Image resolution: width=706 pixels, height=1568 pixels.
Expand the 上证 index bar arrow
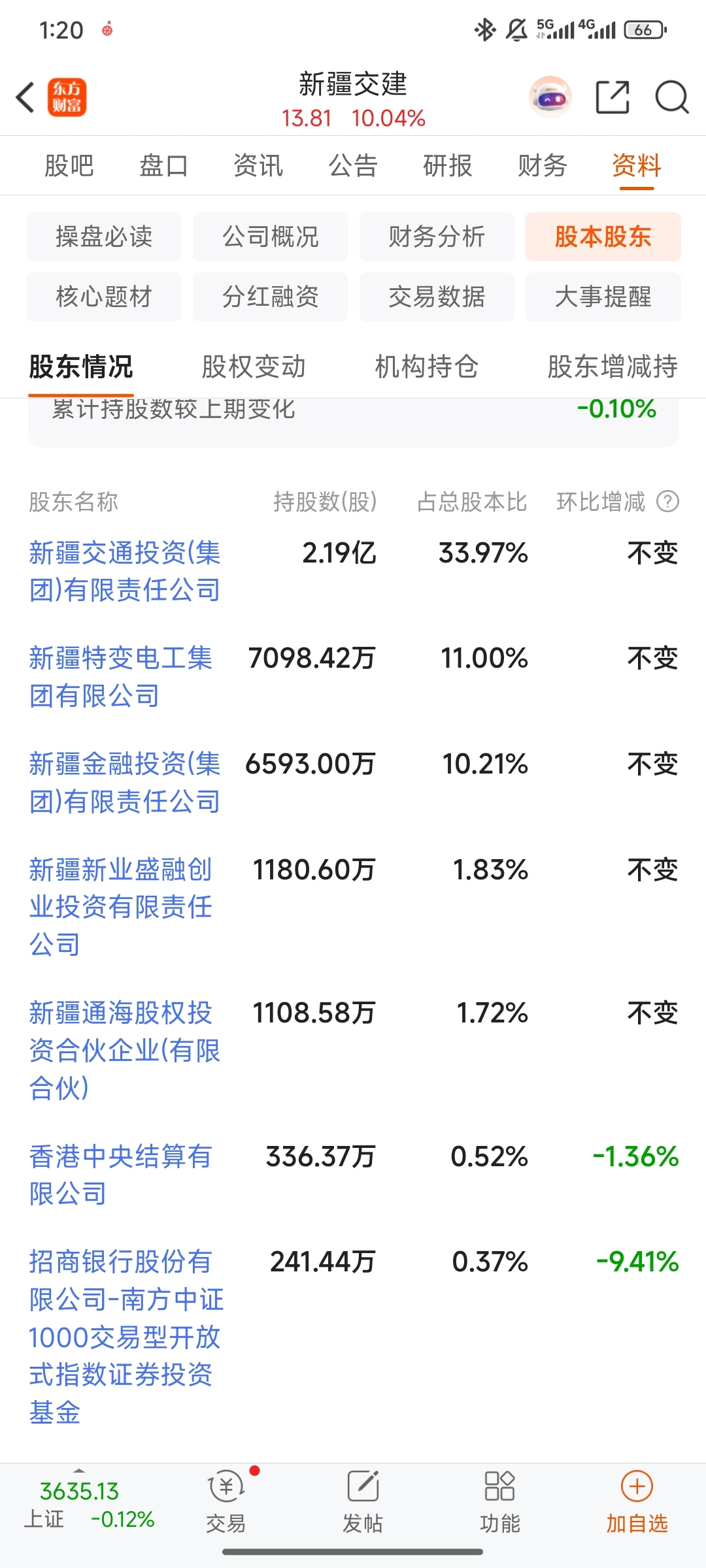pyautogui.click(x=78, y=1471)
